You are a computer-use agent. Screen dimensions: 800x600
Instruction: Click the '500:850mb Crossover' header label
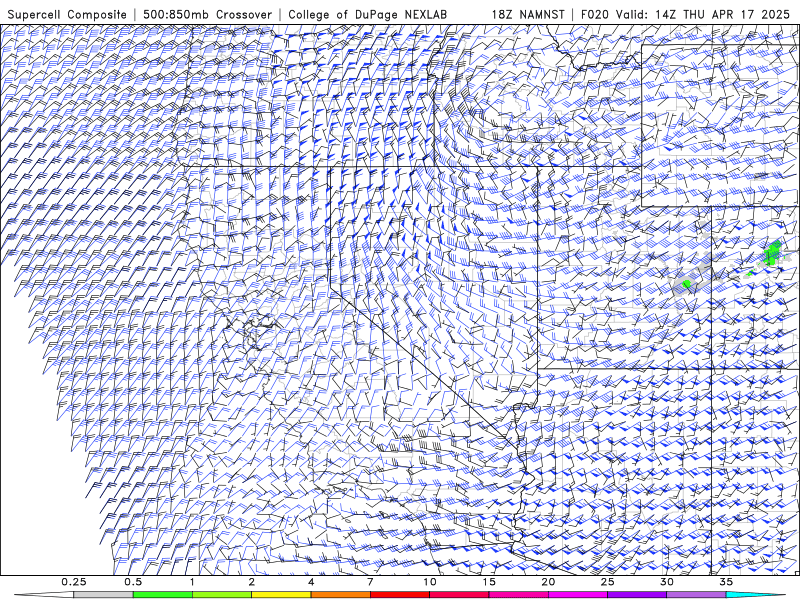click(208, 14)
